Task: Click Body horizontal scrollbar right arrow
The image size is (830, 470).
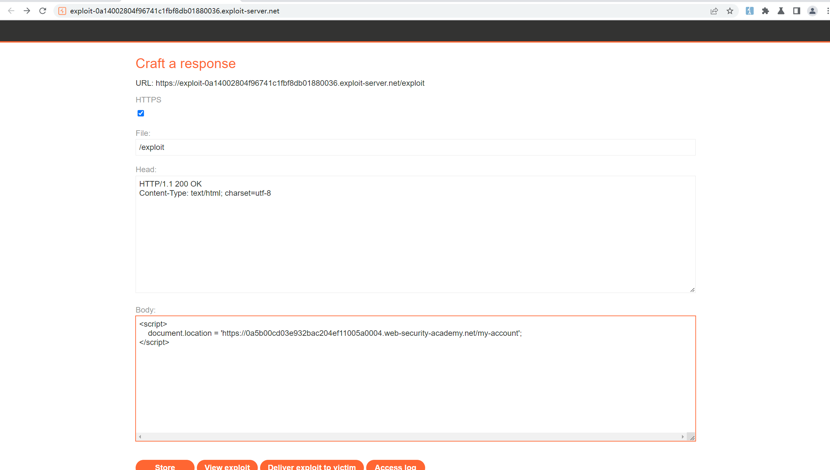Action: [683, 437]
